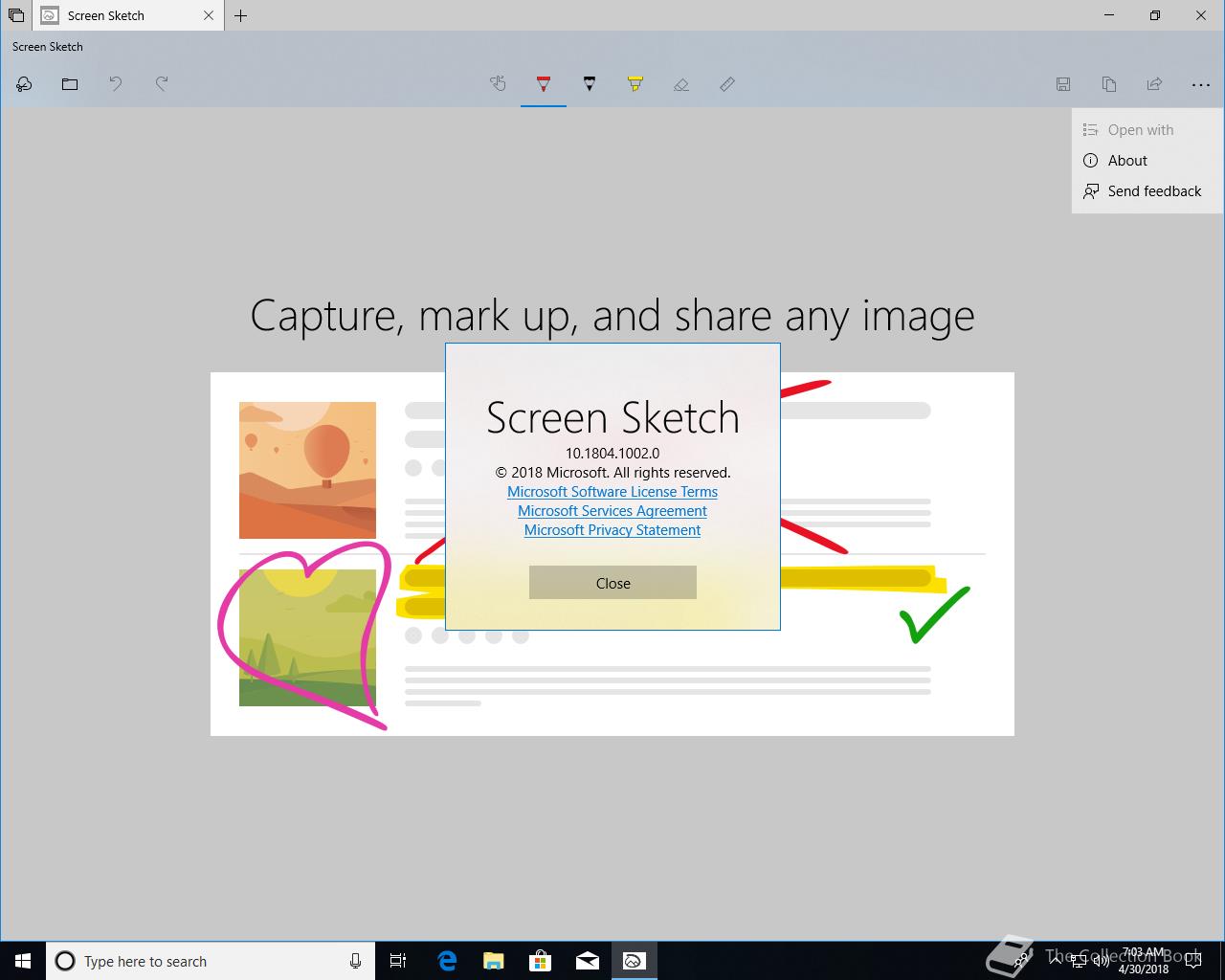Viewport: 1225px width, 980px height.
Task: Copy the snip to clipboard
Action: (1109, 84)
